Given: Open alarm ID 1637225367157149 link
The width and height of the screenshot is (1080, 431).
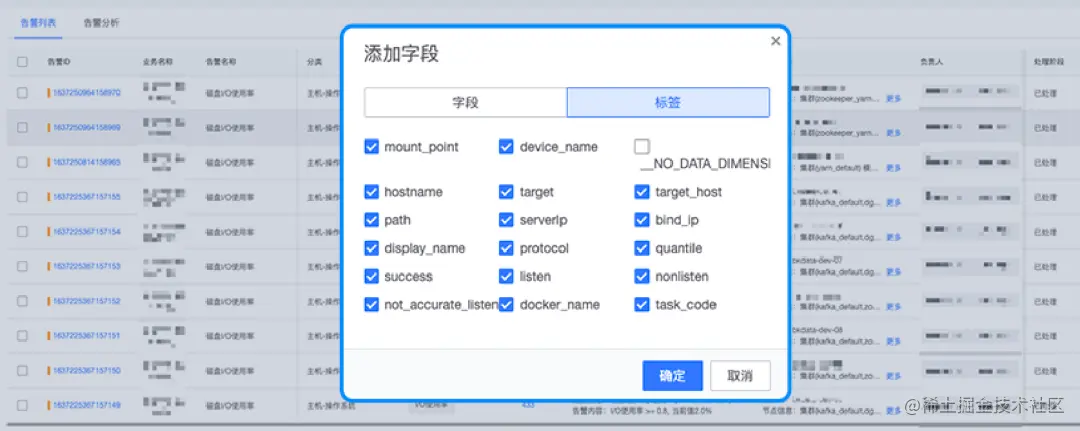Looking at the screenshot, I should point(87,406).
